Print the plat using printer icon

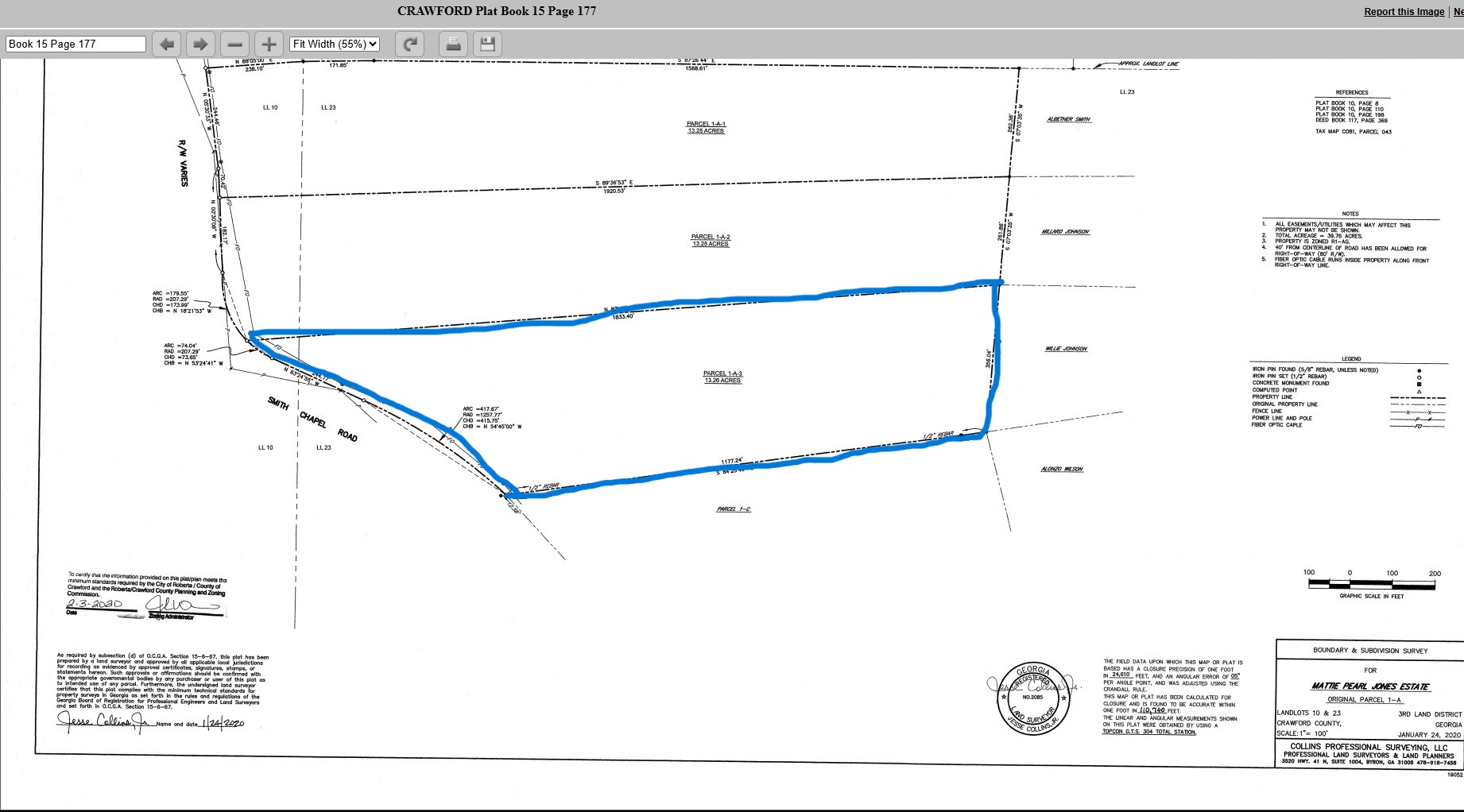(x=454, y=44)
